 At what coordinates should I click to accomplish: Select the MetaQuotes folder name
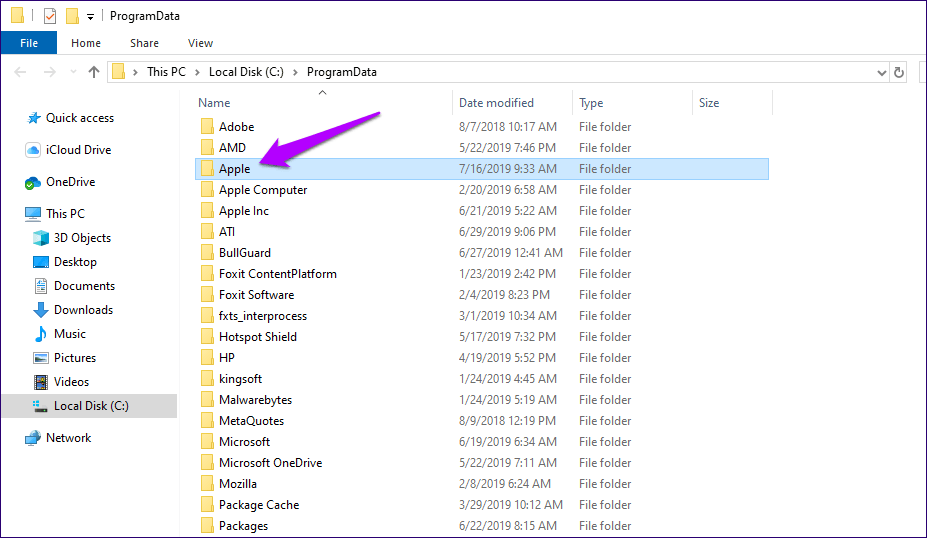(251, 421)
